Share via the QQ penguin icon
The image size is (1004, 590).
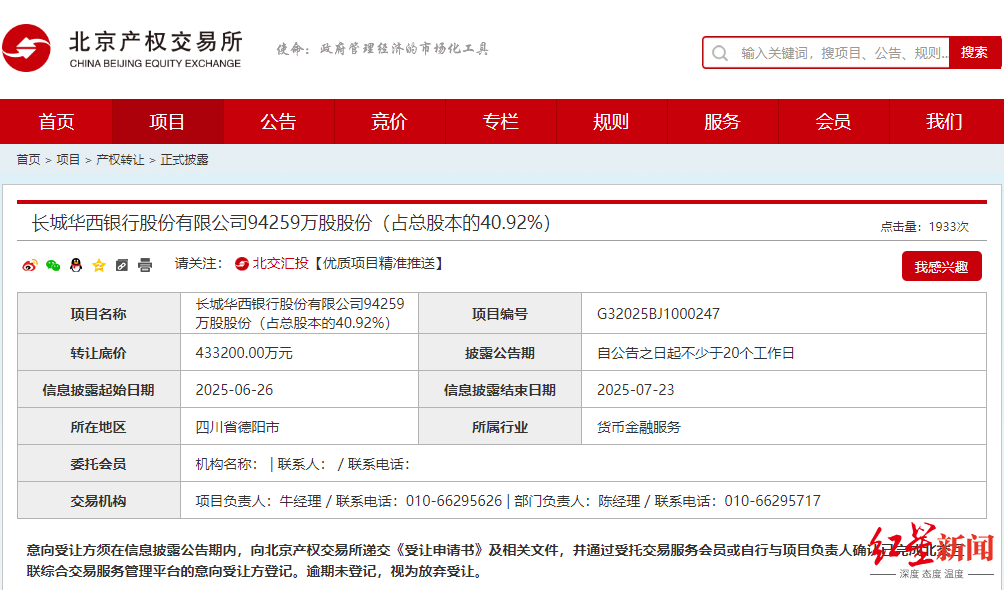(76, 265)
